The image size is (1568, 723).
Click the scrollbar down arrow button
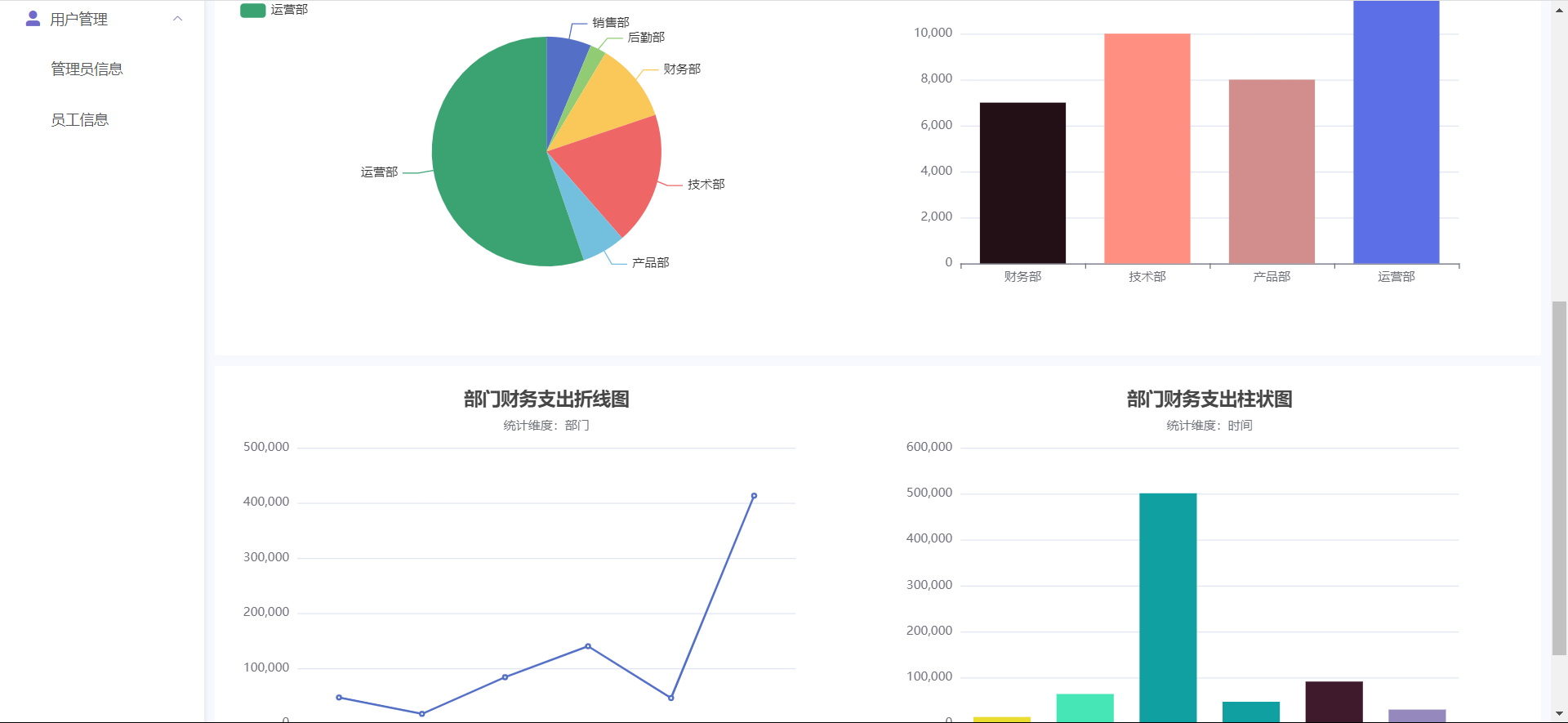click(x=1559, y=714)
